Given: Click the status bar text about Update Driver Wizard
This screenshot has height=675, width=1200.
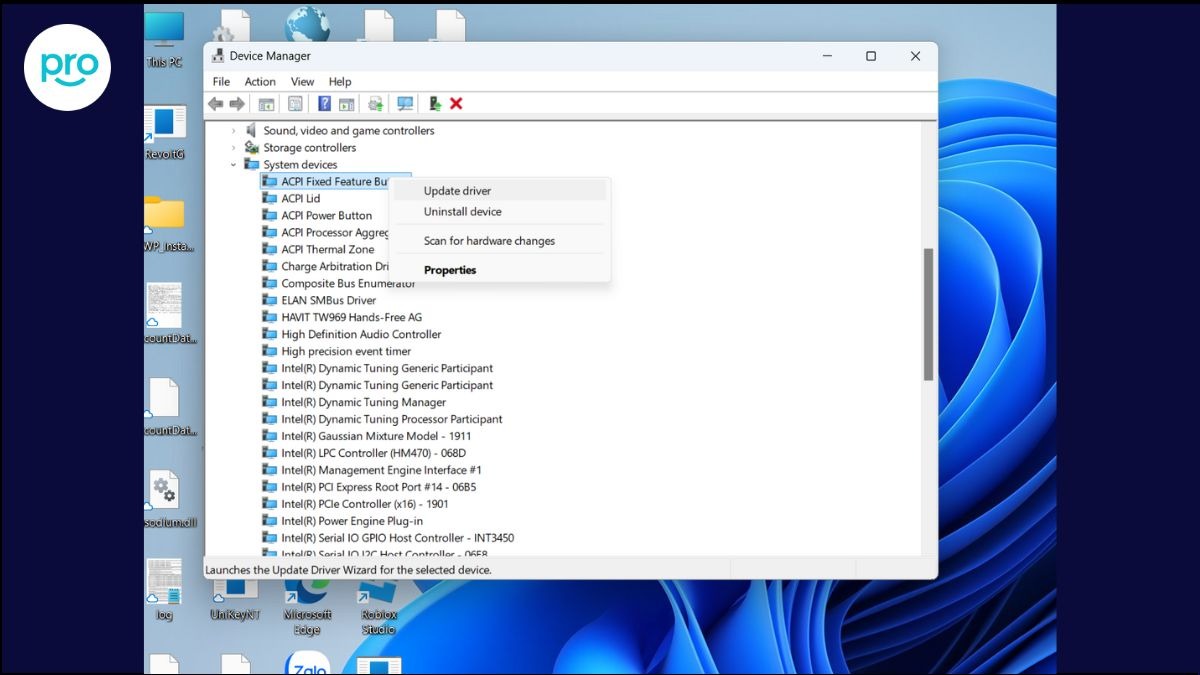Looking at the screenshot, I should [x=348, y=570].
